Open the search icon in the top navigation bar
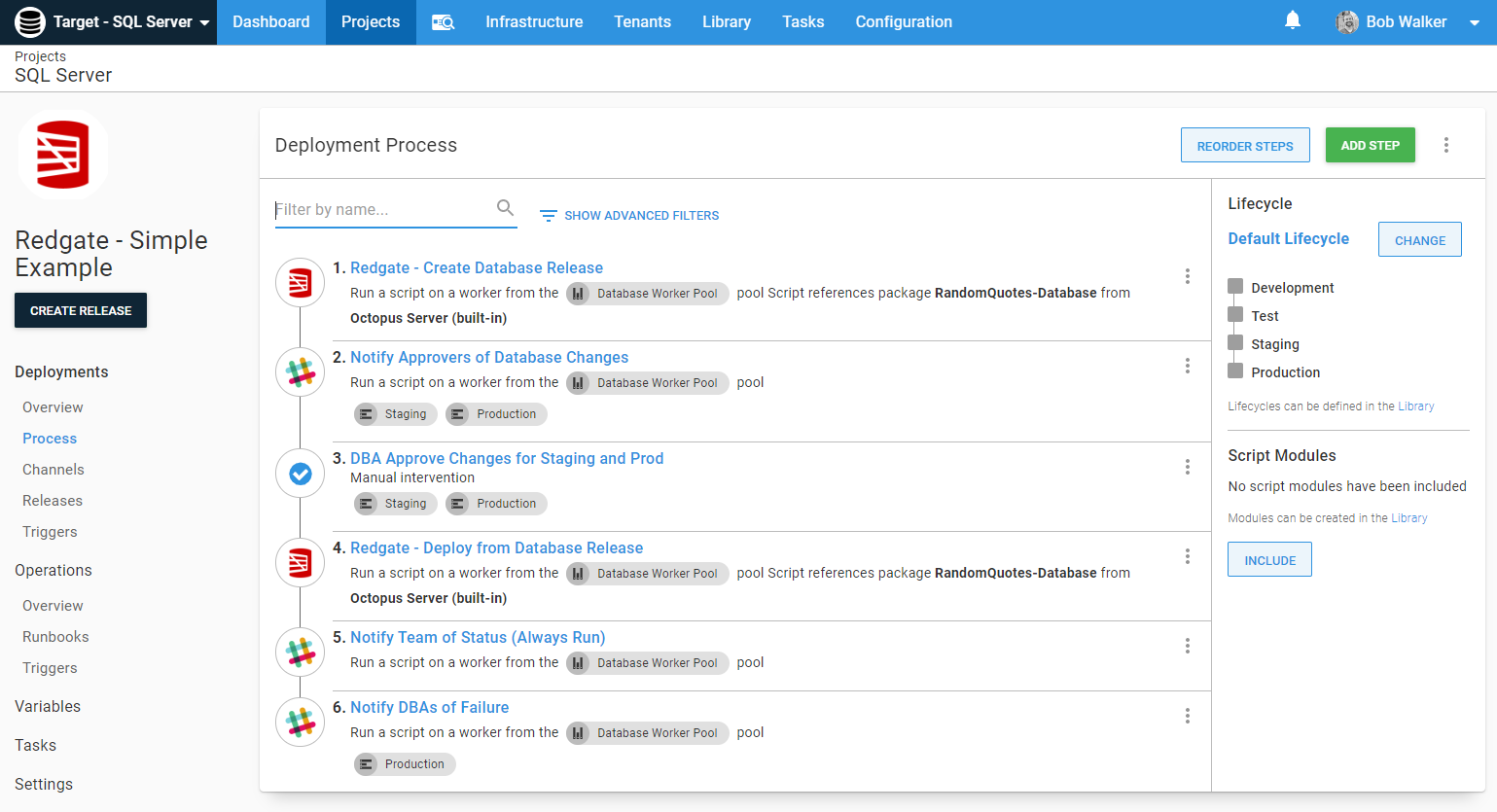Viewport: 1497px width, 812px height. pyautogui.click(x=443, y=21)
